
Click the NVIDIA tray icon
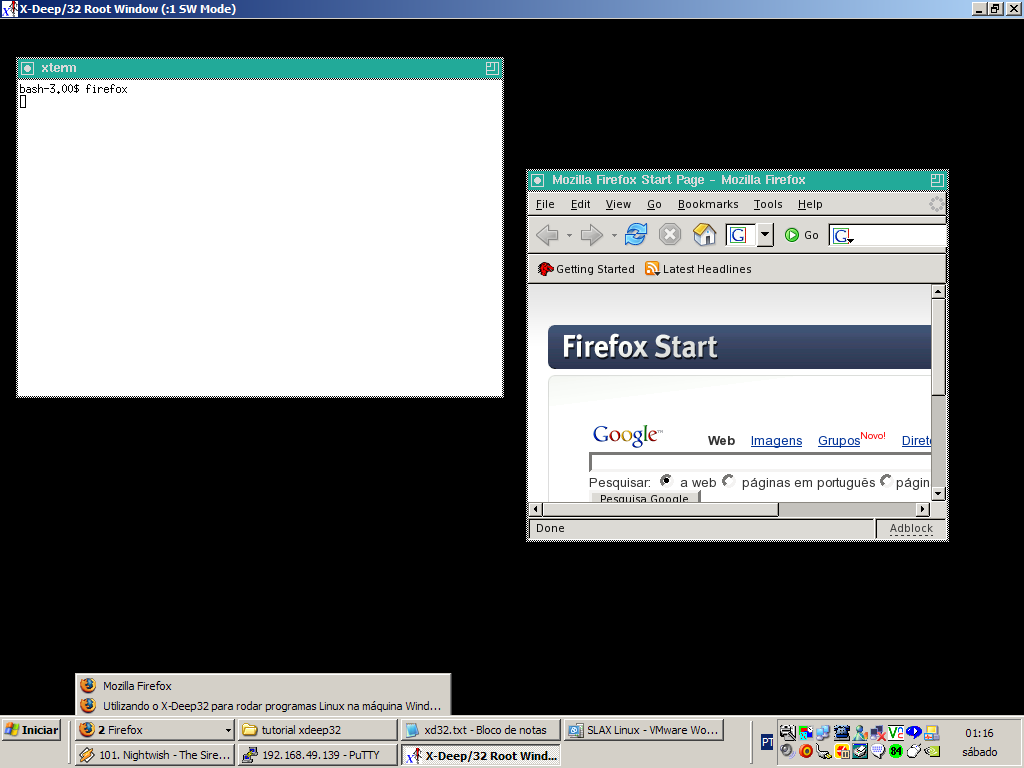[x=932, y=752]
